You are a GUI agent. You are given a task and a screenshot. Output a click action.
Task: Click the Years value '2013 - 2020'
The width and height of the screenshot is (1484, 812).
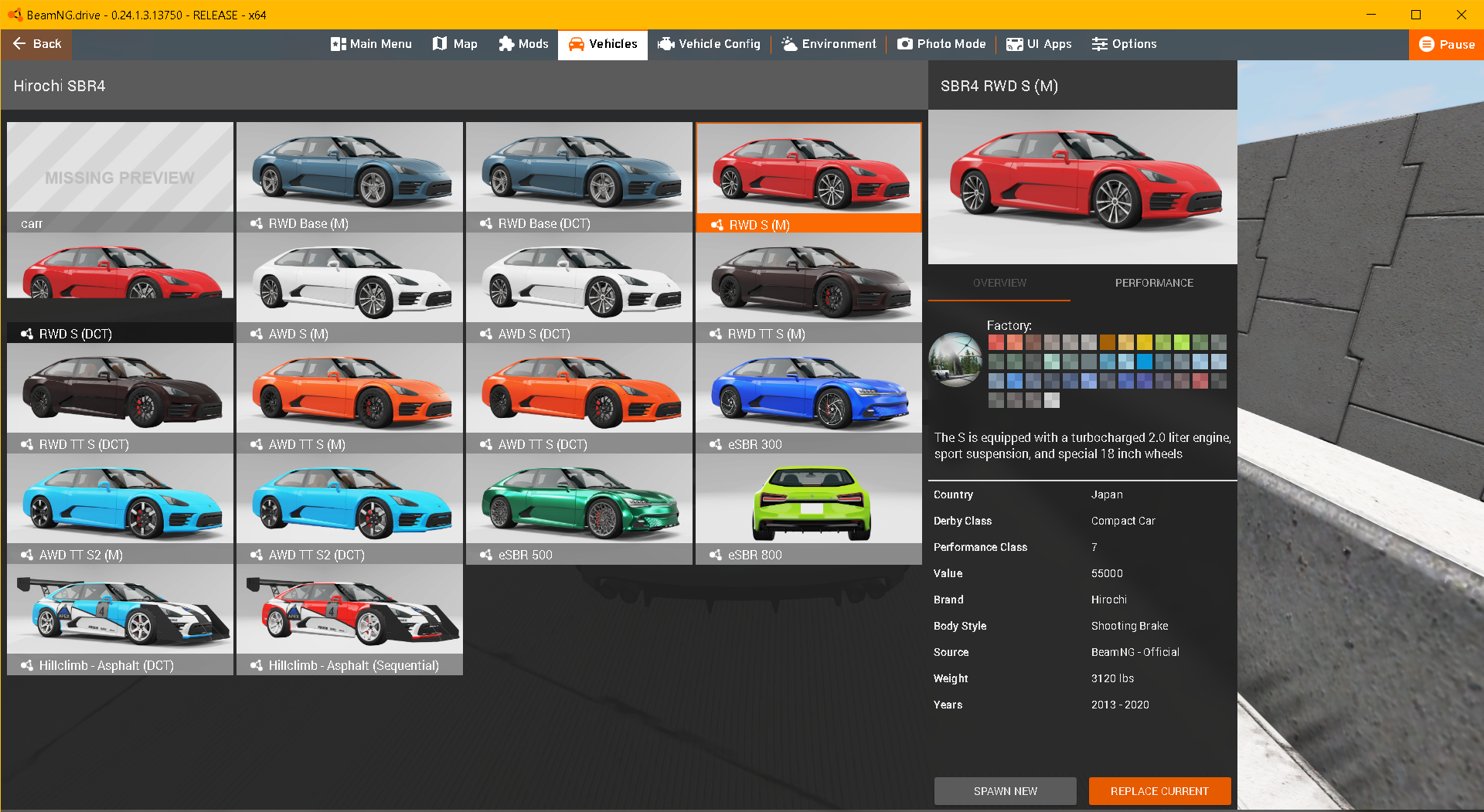pos(1120,705)
